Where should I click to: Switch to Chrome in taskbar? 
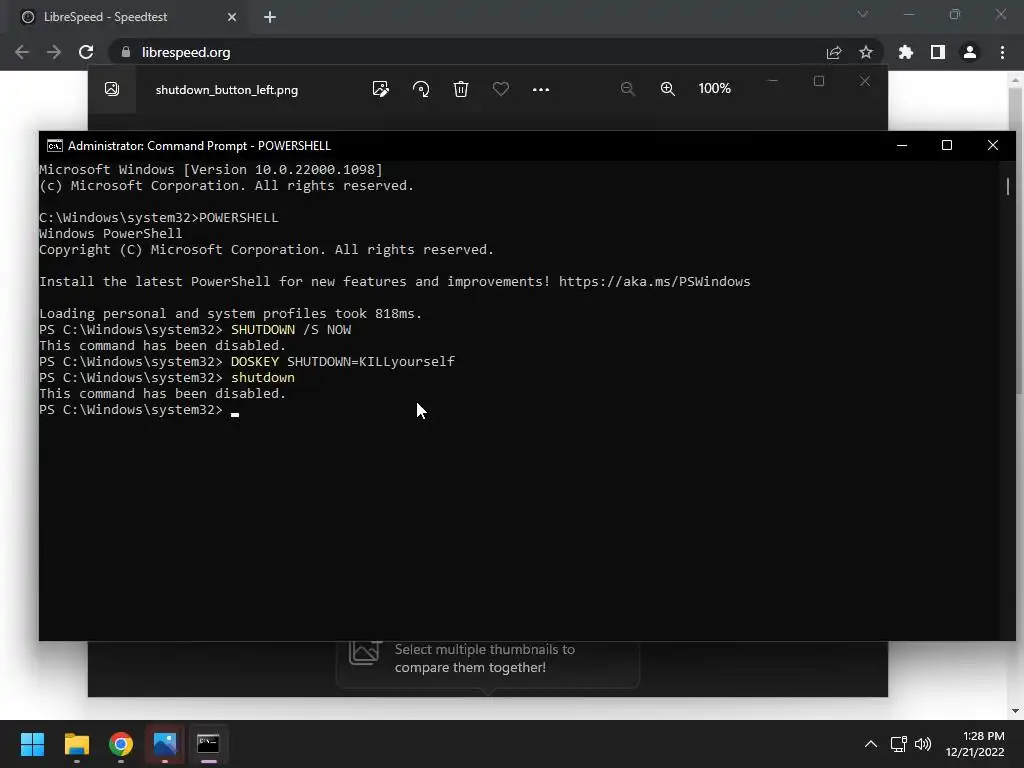(x=121, y=744)
